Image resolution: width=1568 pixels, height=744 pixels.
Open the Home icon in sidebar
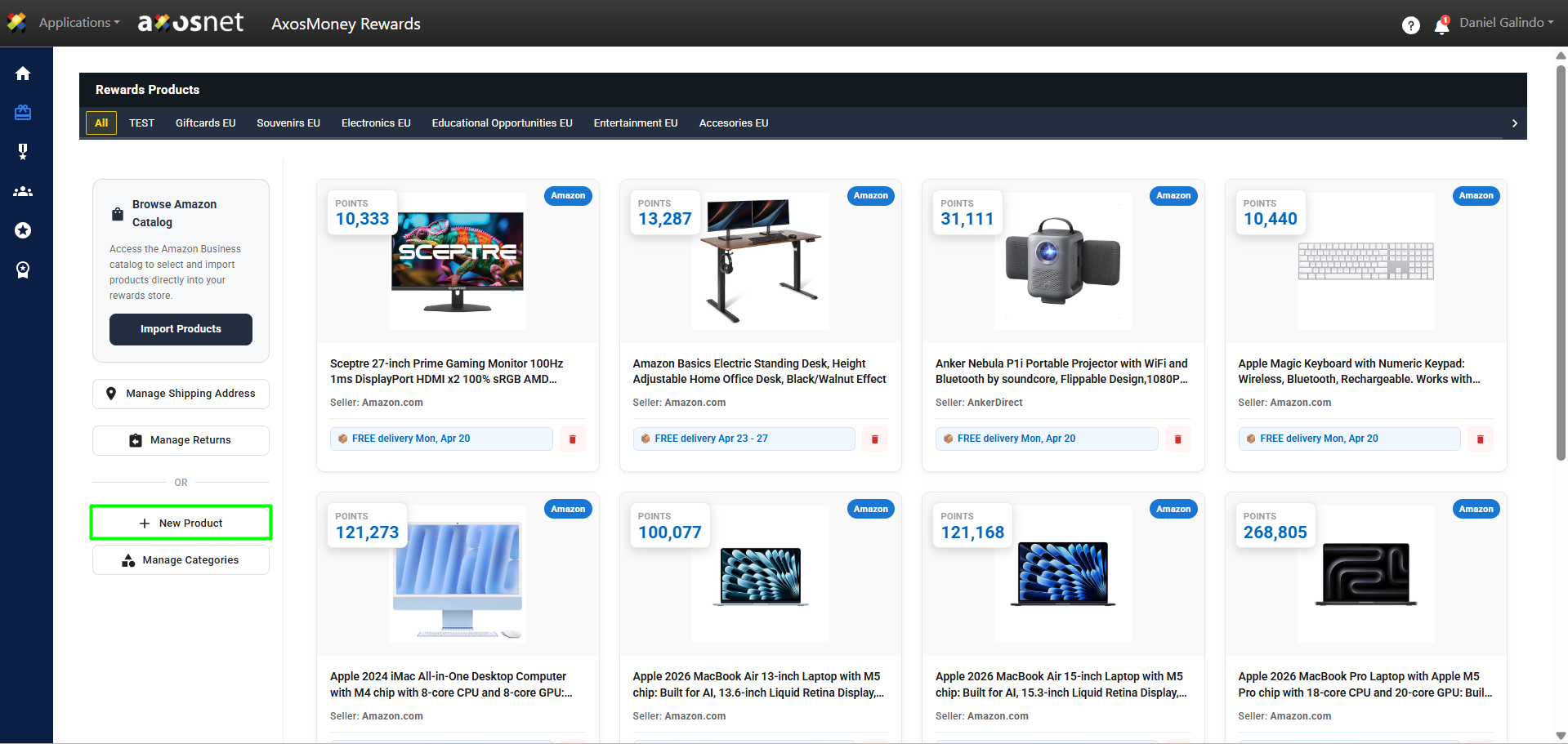point(23,74)
